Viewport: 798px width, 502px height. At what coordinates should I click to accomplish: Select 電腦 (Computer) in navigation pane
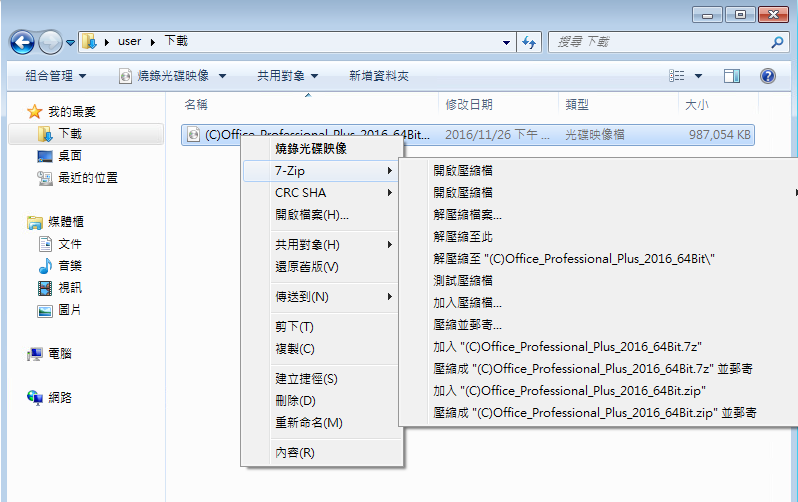coord(59,354)
